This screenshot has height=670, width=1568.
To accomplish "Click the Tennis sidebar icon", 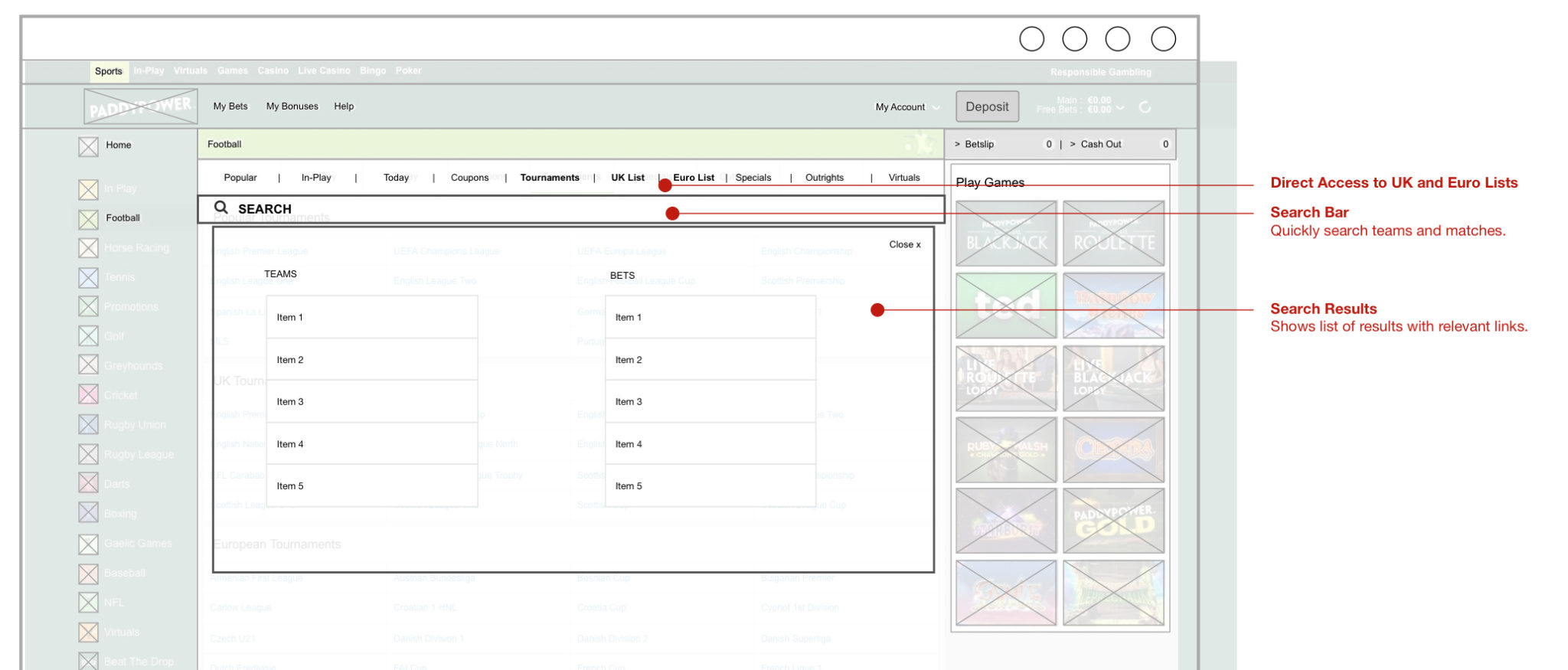I will coord(88,278).
